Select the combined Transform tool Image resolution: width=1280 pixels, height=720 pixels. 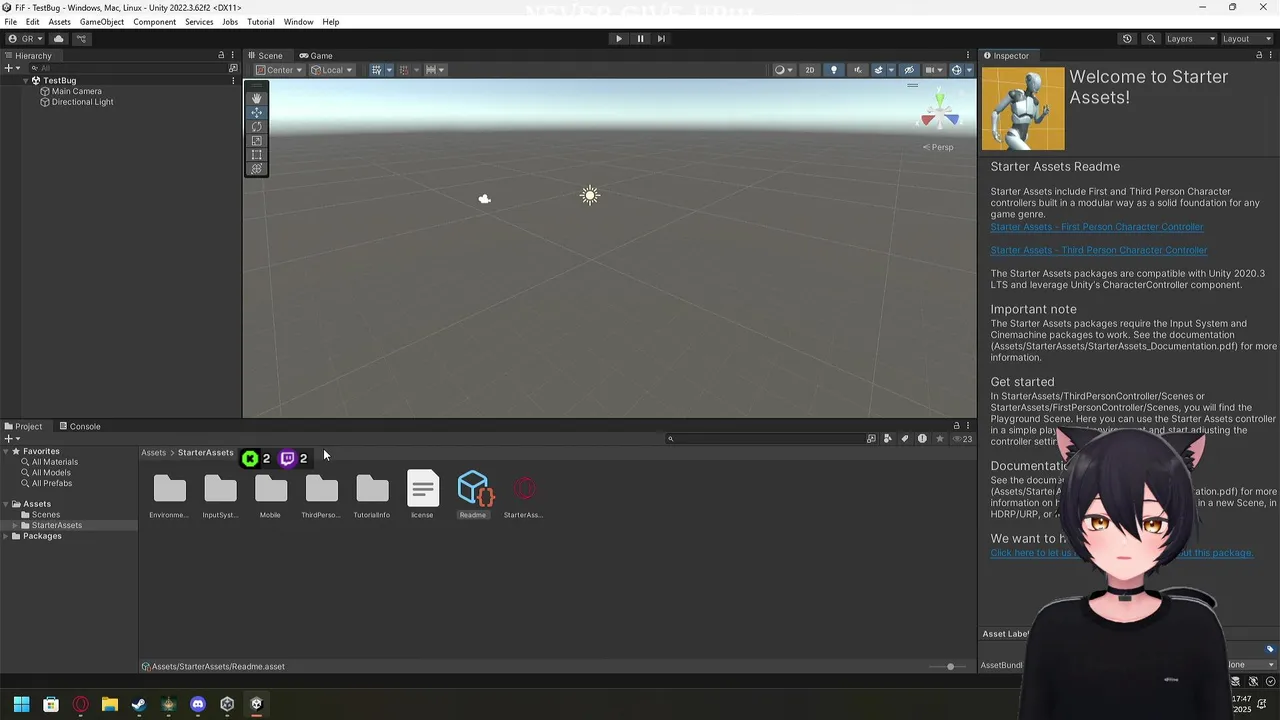257,169
